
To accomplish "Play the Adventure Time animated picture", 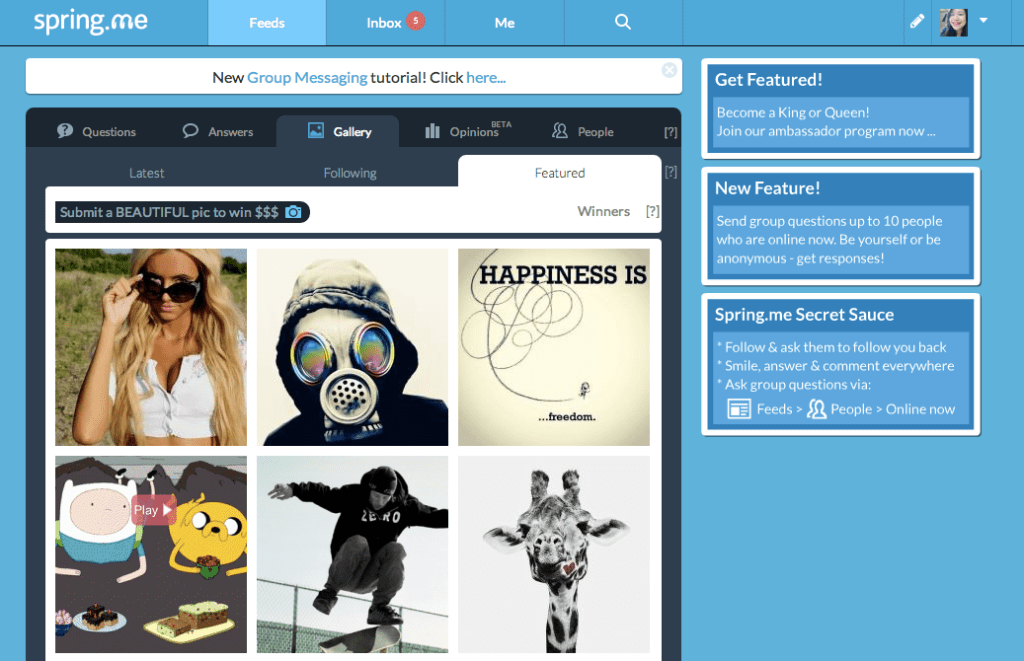I will (x=154, y=510).
